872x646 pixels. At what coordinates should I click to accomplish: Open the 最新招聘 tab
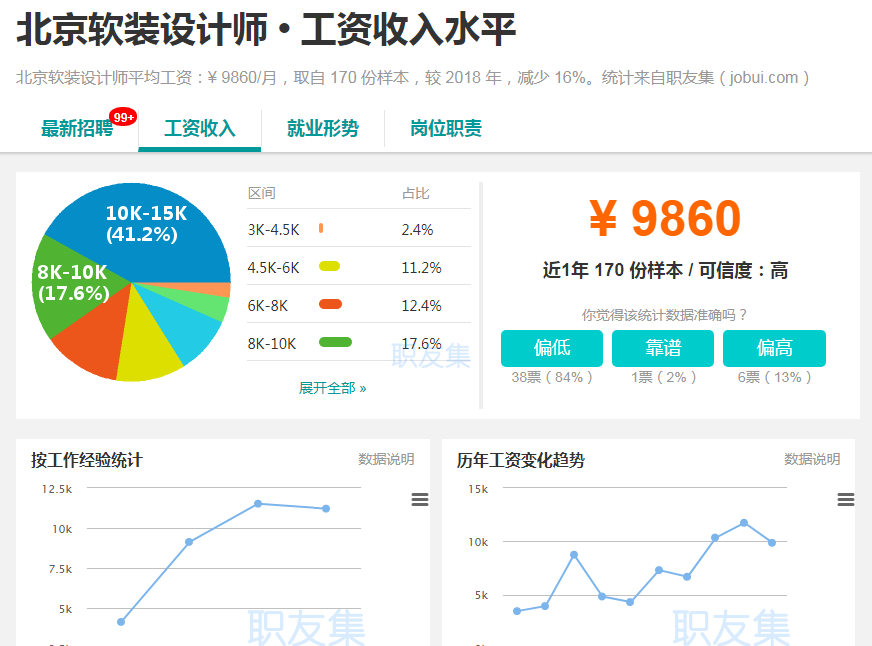pos(77,128)
